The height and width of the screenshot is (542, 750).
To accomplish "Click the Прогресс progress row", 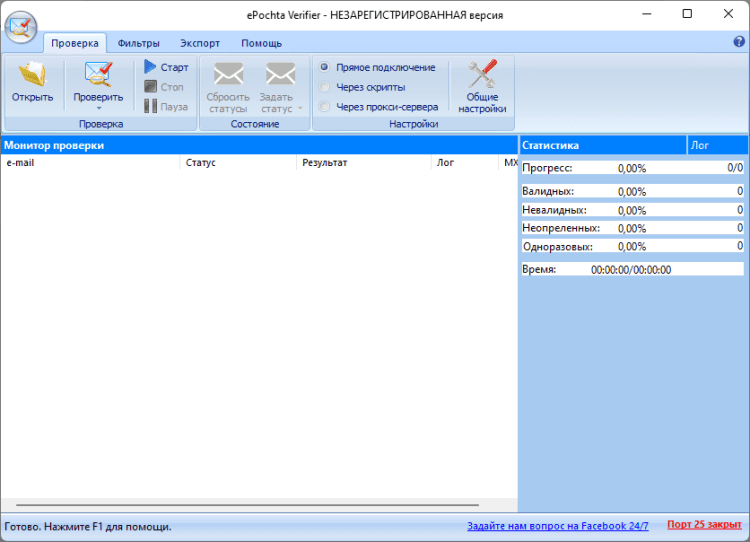I will pyautogui.click(x=632, y=168).
